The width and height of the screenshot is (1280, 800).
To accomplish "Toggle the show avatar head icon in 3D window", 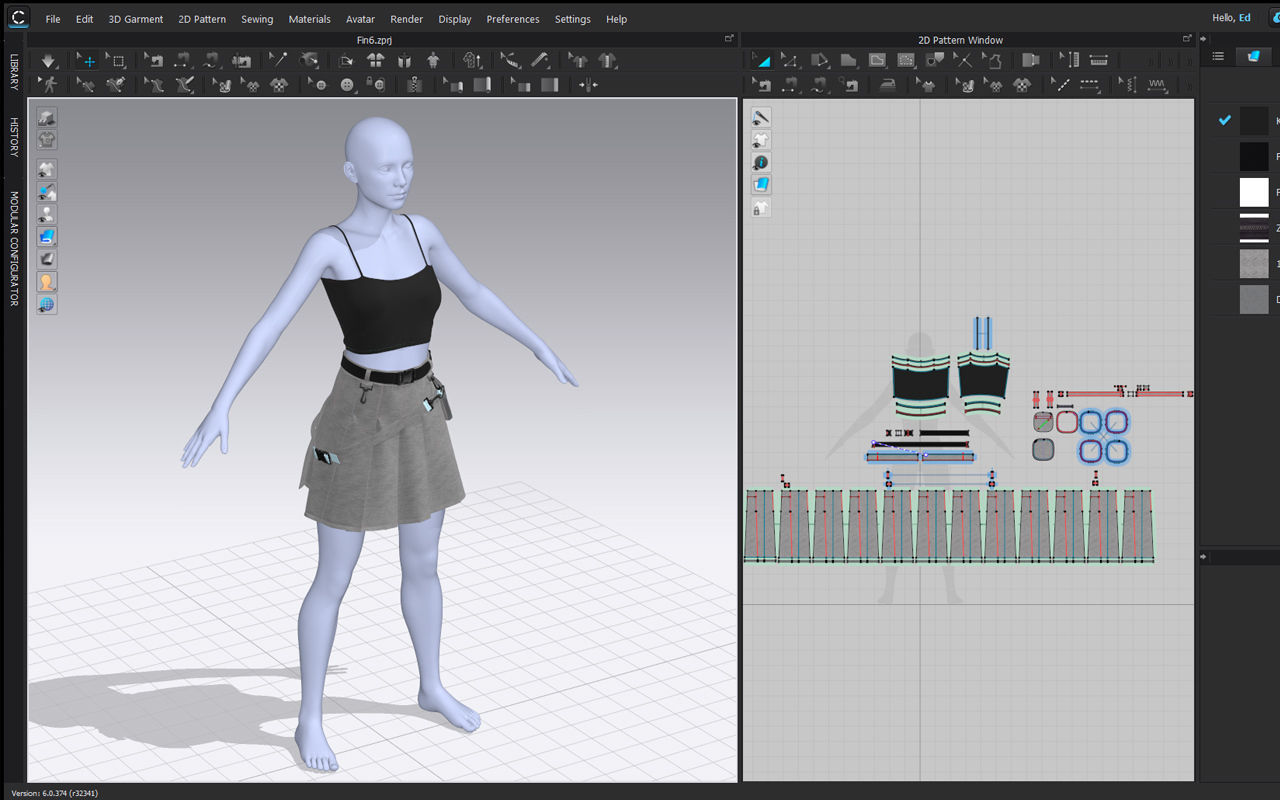I will point(47,282).
